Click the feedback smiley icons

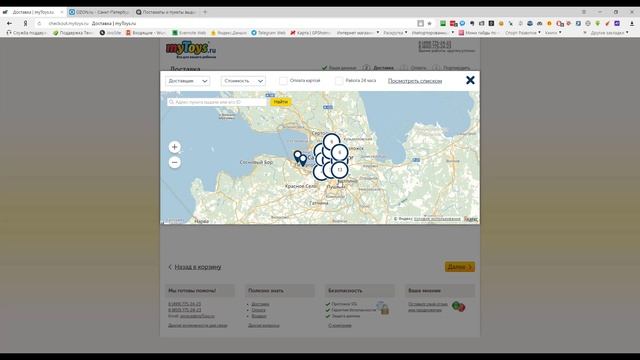459,306
